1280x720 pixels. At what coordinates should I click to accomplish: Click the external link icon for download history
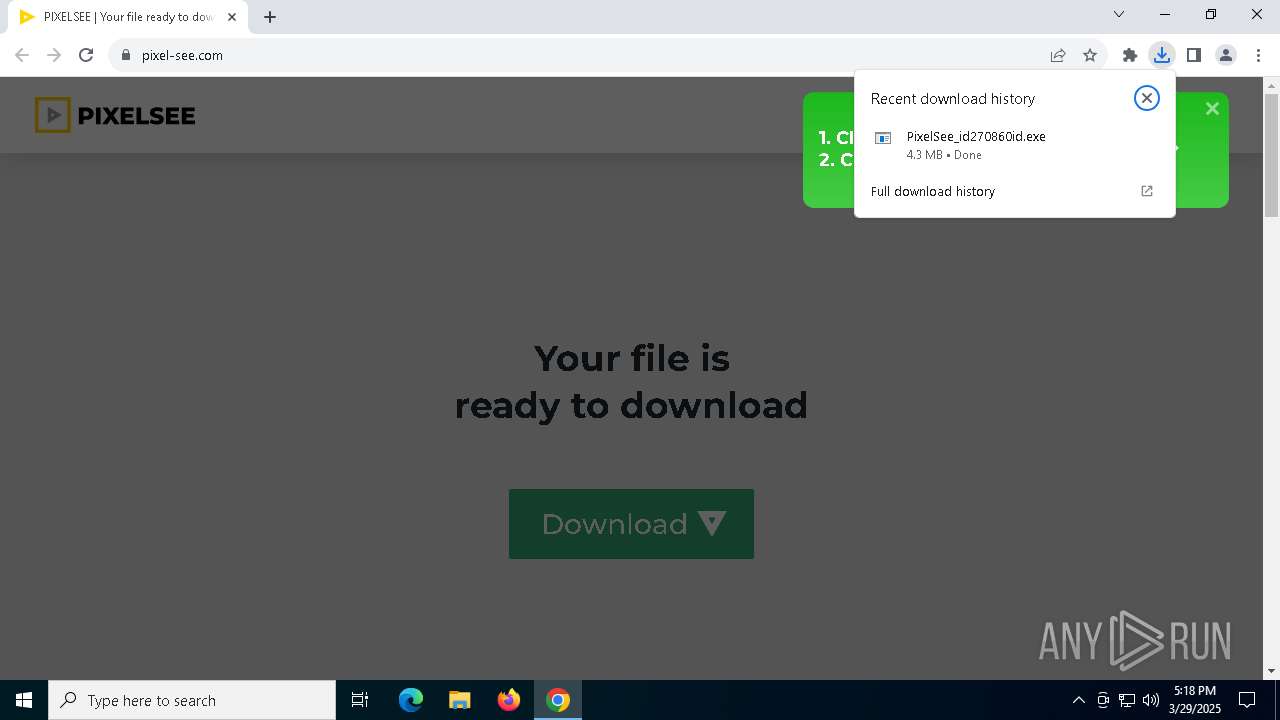(1147, 191)
